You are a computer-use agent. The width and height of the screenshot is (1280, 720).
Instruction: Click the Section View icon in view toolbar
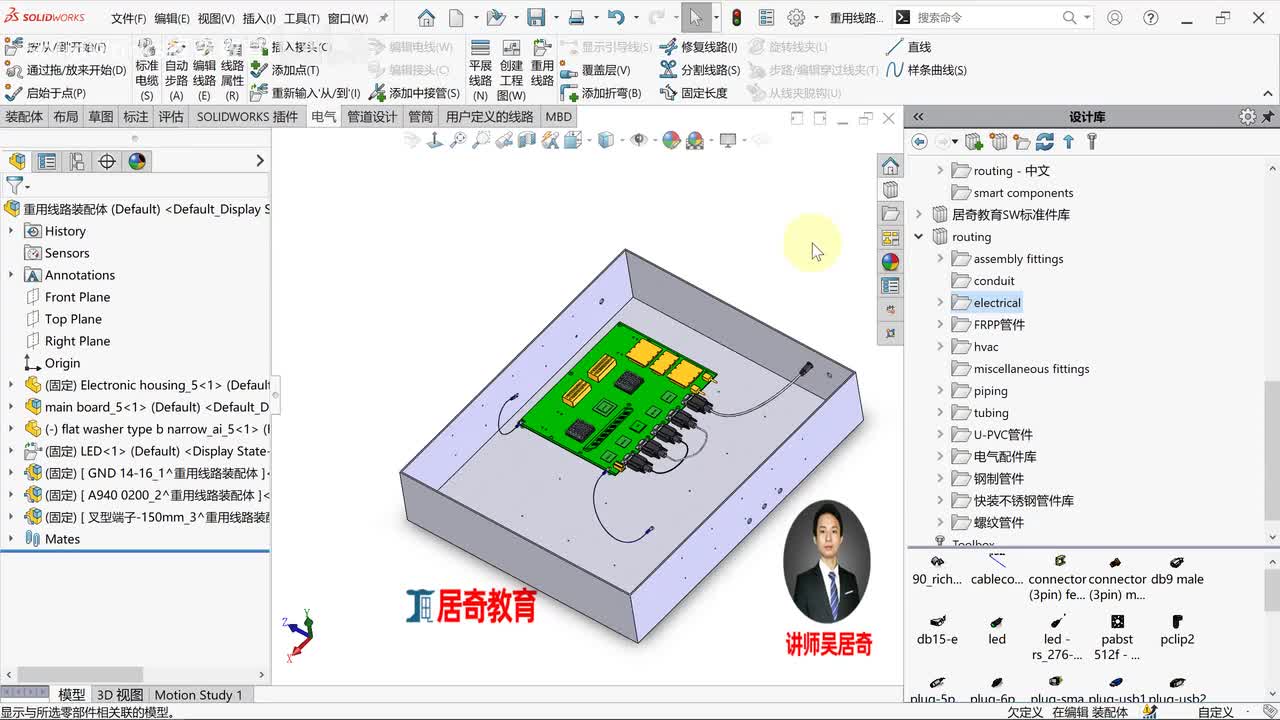point(526,141)
